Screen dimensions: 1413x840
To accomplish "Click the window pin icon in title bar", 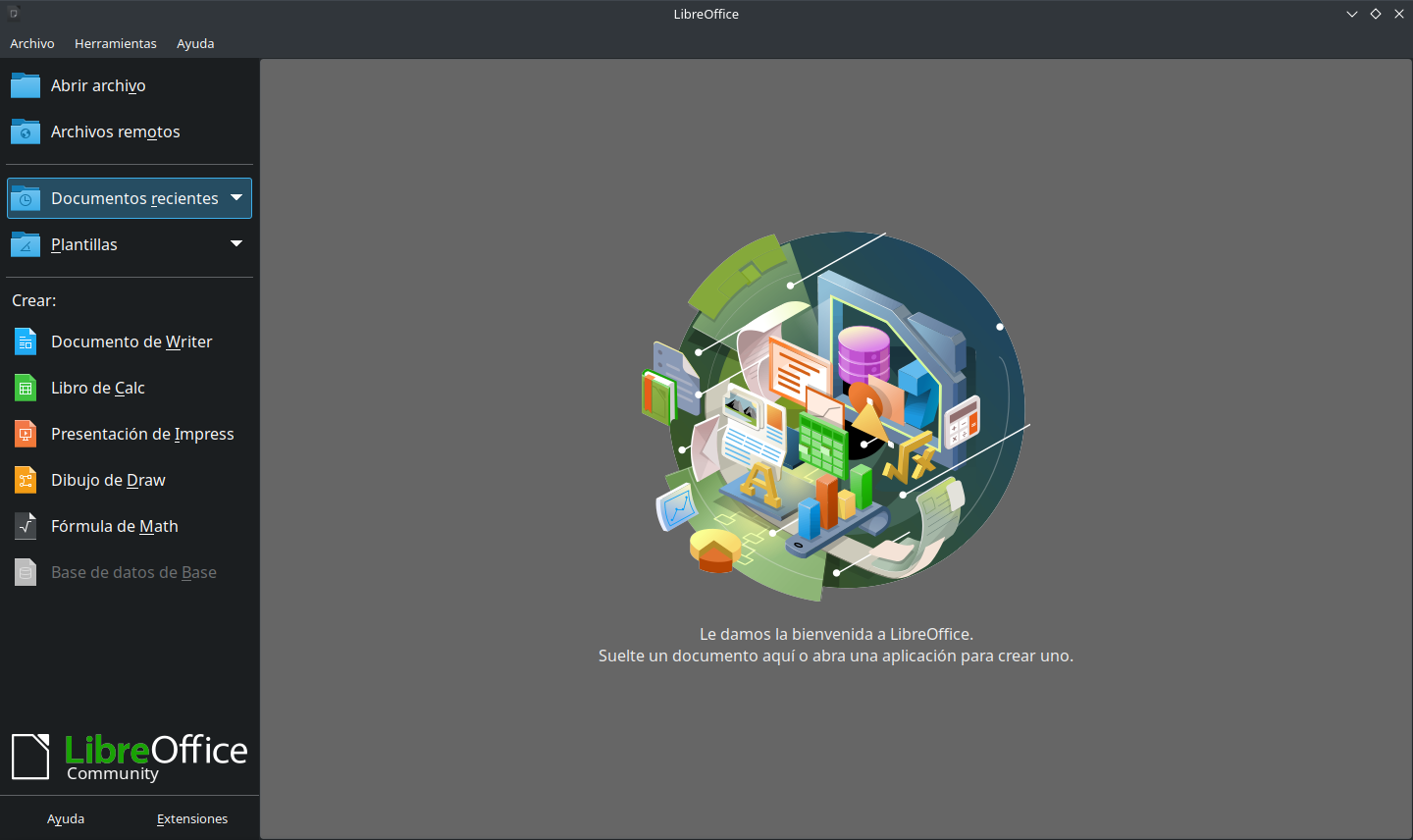I will click(14, 14).
